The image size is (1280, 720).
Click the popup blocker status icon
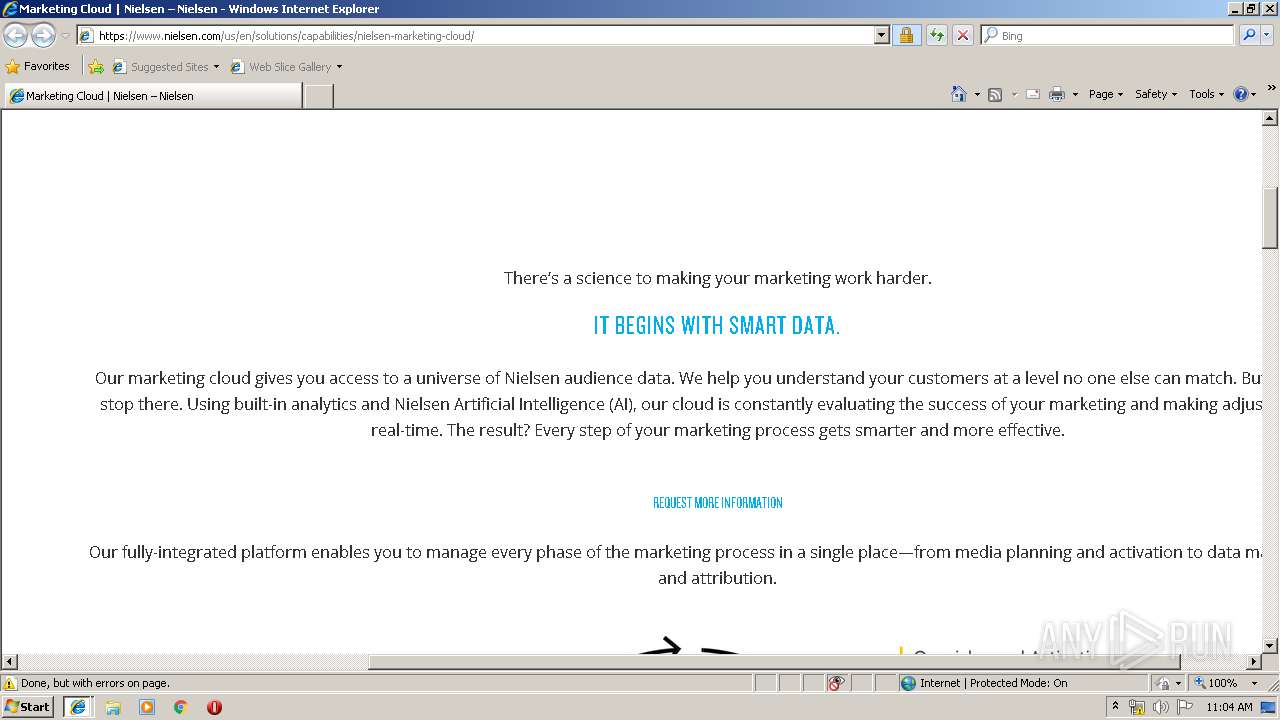[836, 683]
